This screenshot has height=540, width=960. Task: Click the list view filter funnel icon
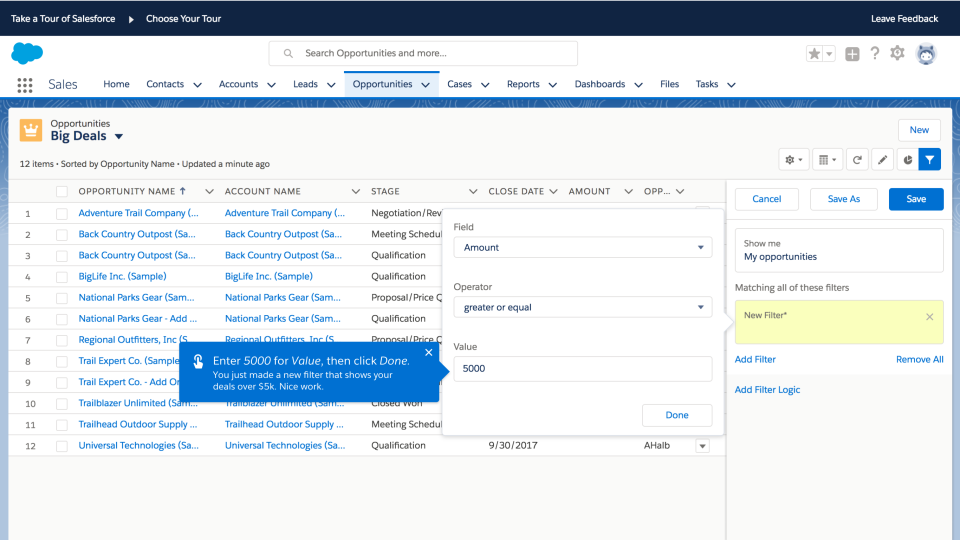929,160
